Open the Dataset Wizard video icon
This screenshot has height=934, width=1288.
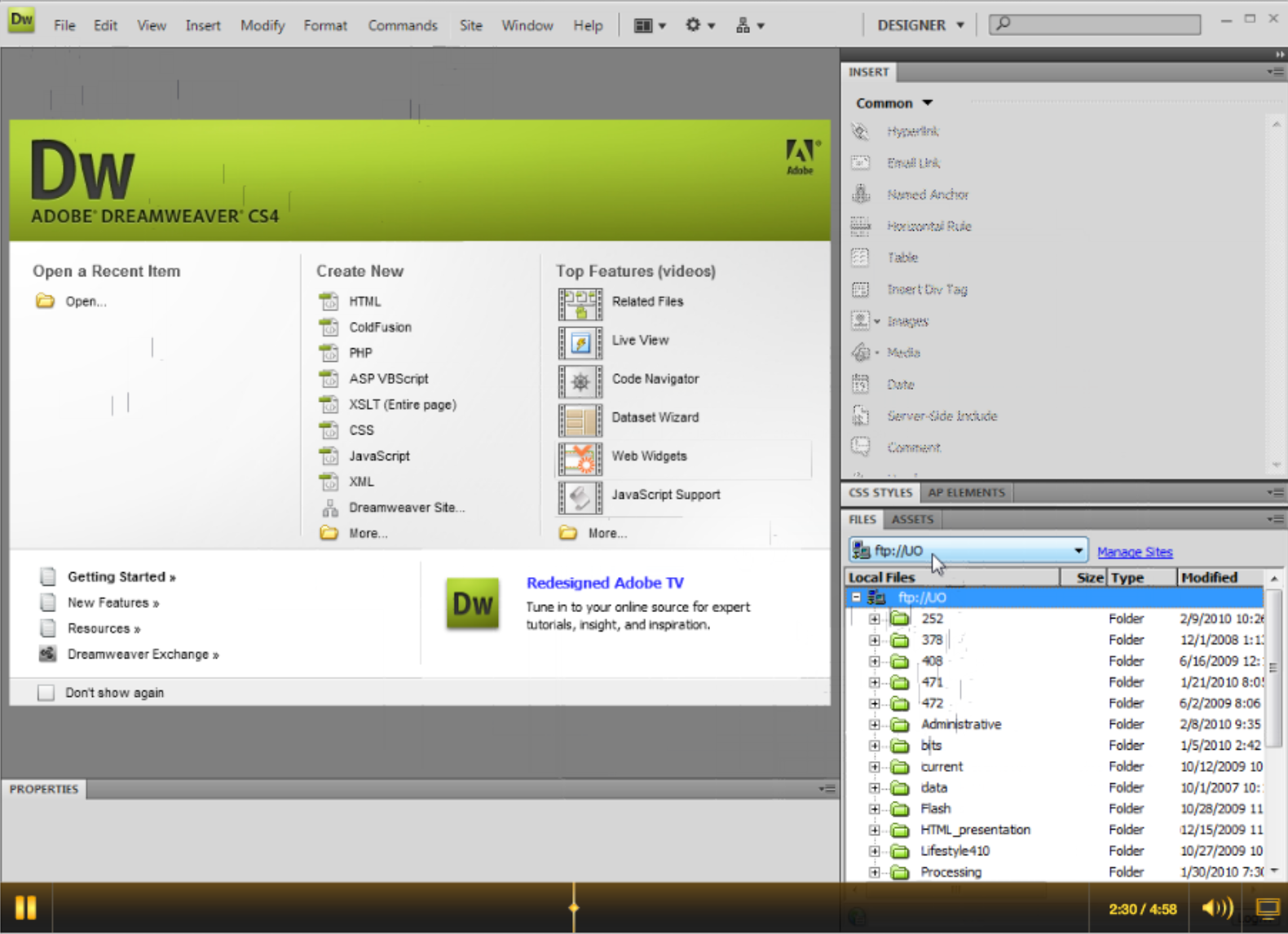click(580, 421)
